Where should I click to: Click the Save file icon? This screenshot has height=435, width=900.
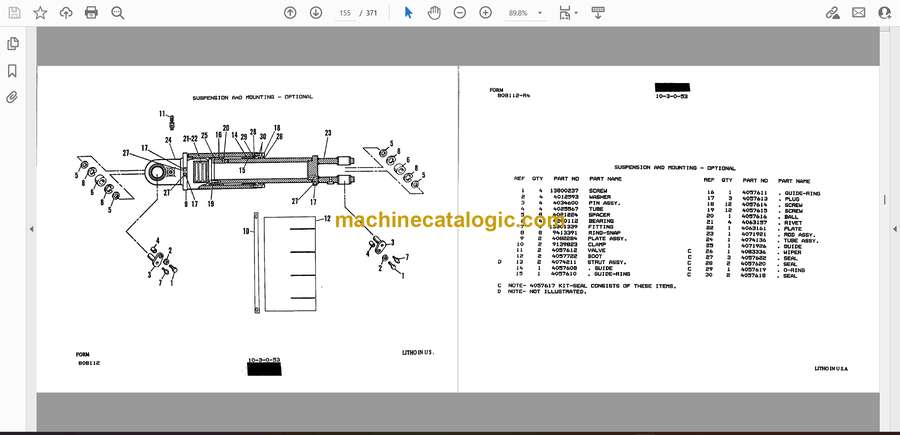click(x=14, y=13)
